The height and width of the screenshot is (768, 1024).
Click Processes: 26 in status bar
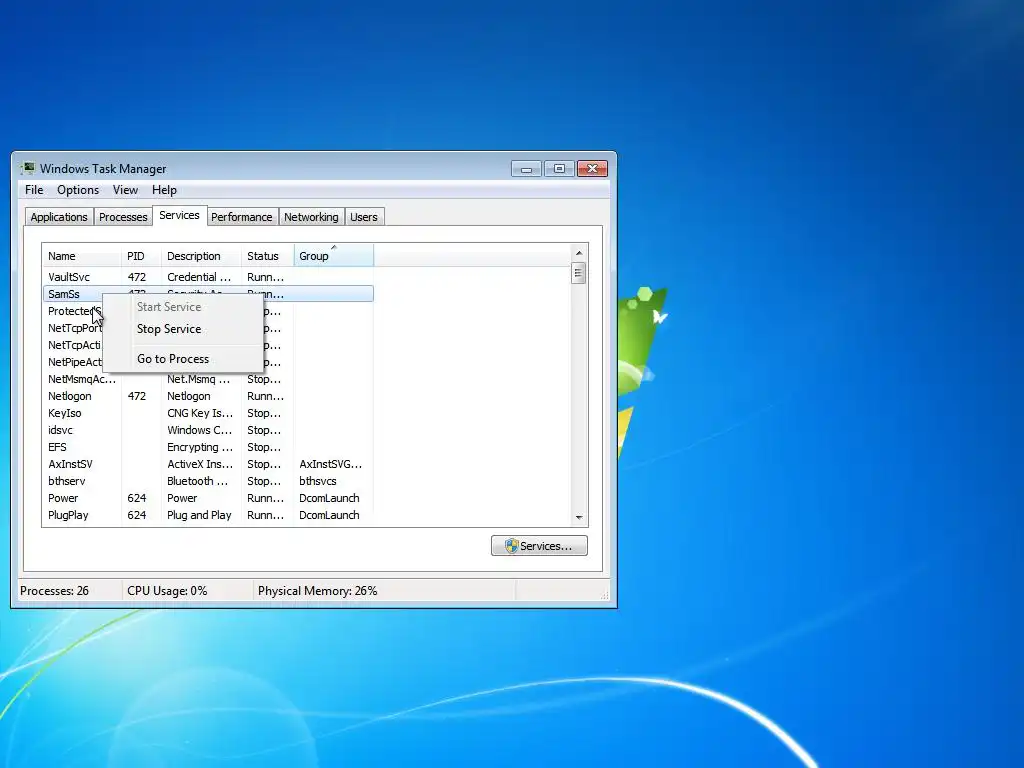pyautogui.click(x=54, y=591)
